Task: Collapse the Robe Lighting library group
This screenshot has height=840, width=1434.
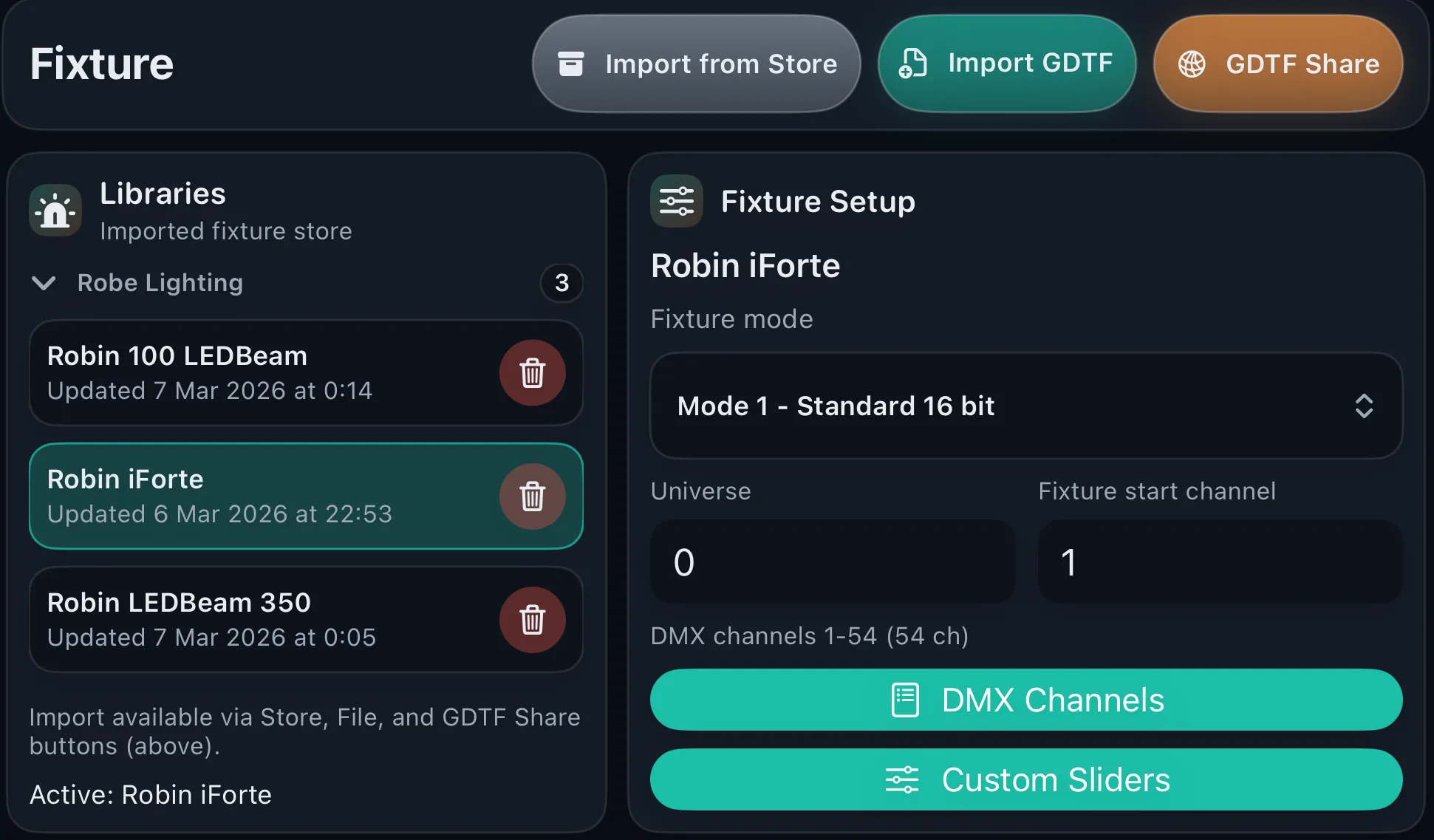Action: [x=44, y=283]
